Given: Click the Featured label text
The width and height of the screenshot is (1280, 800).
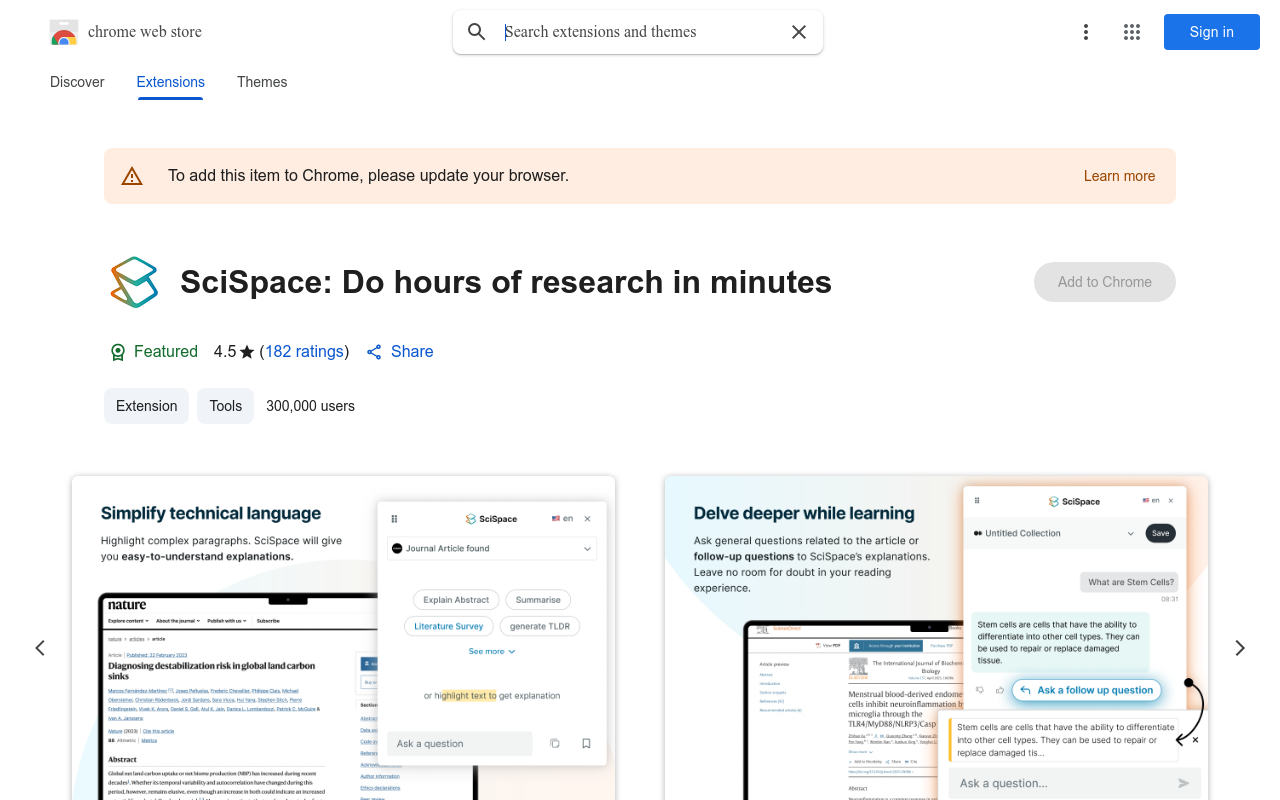Looking at the screenshot, I should (166, 352).
